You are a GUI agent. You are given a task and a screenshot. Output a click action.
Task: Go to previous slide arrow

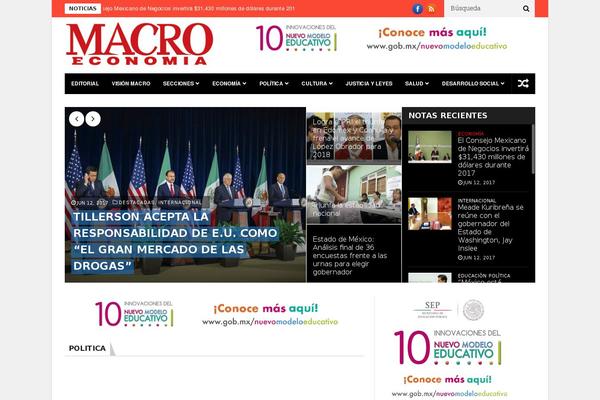click(x=77, y=119)
